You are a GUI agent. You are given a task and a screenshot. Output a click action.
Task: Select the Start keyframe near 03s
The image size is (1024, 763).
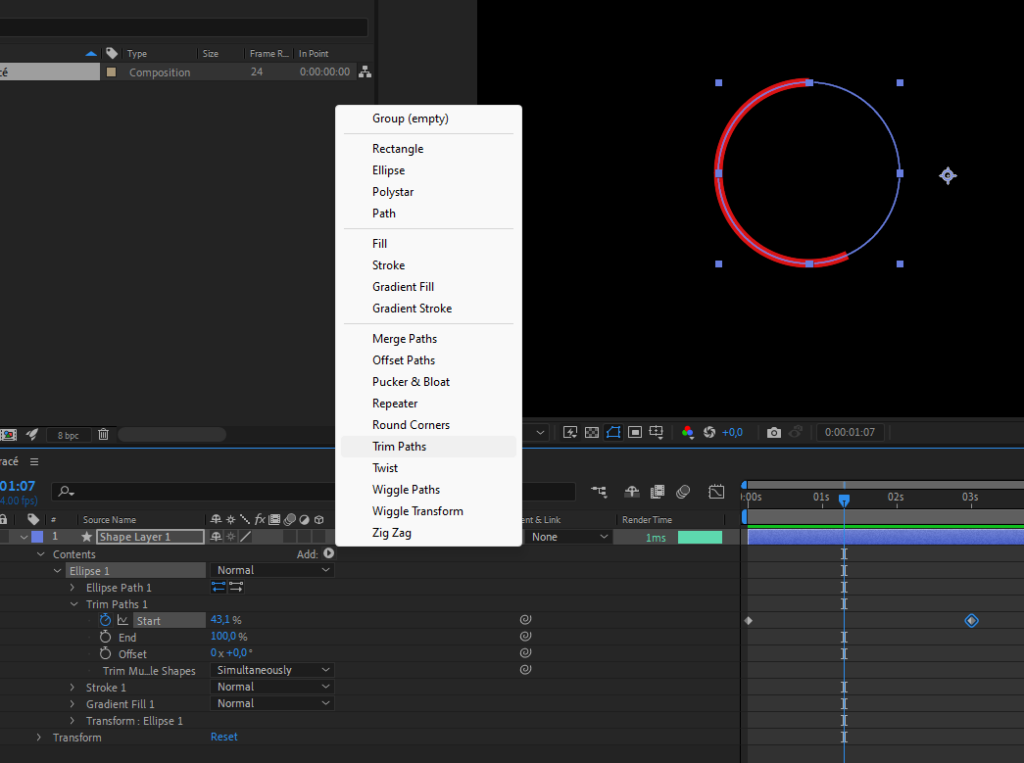point(971,621)
